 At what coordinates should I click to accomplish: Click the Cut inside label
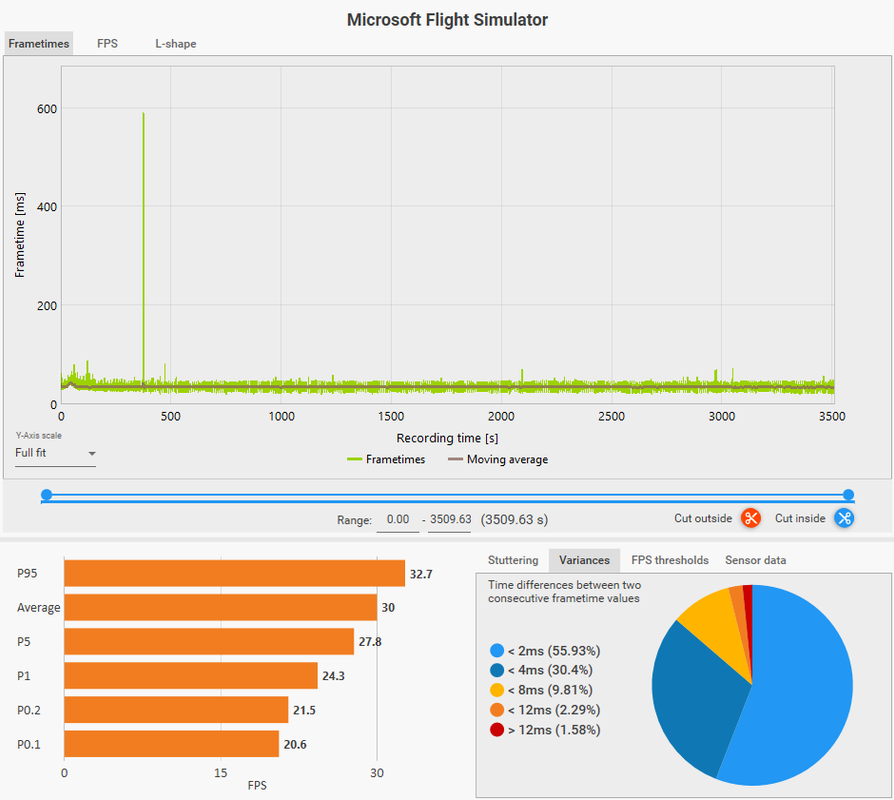(800, 518)
